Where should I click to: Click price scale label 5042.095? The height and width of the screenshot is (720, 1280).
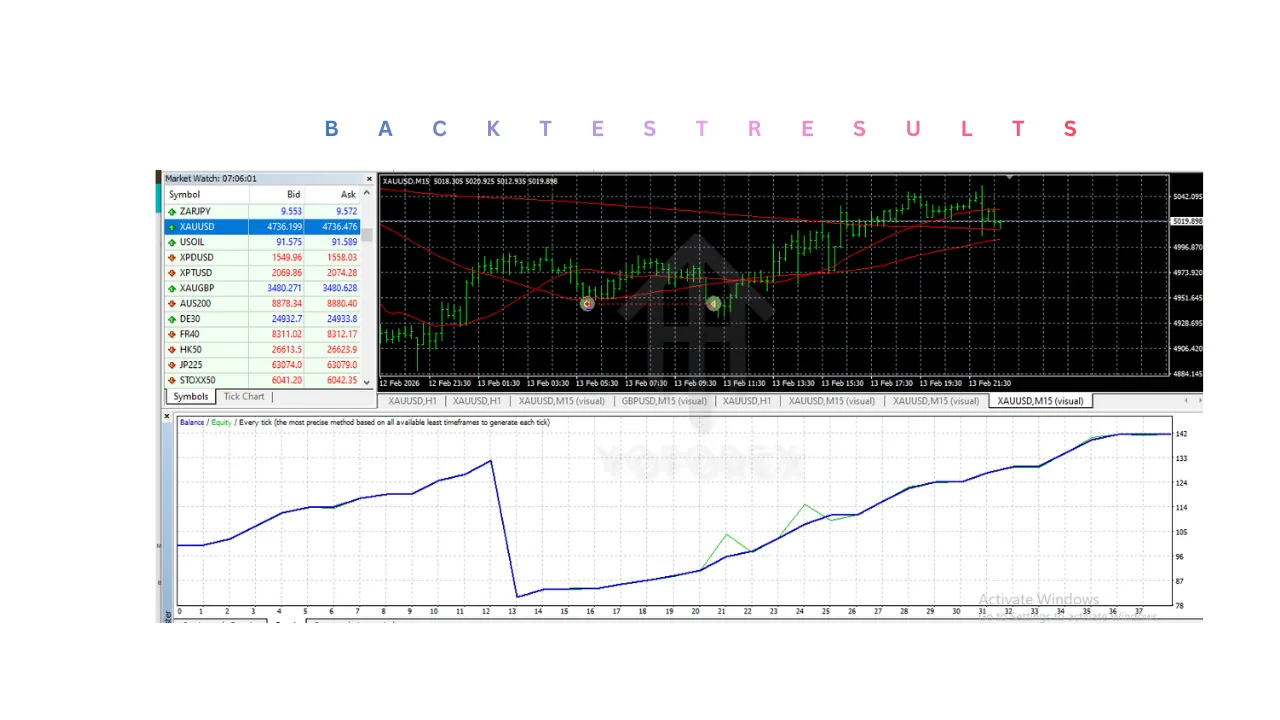pos(1187,196)
